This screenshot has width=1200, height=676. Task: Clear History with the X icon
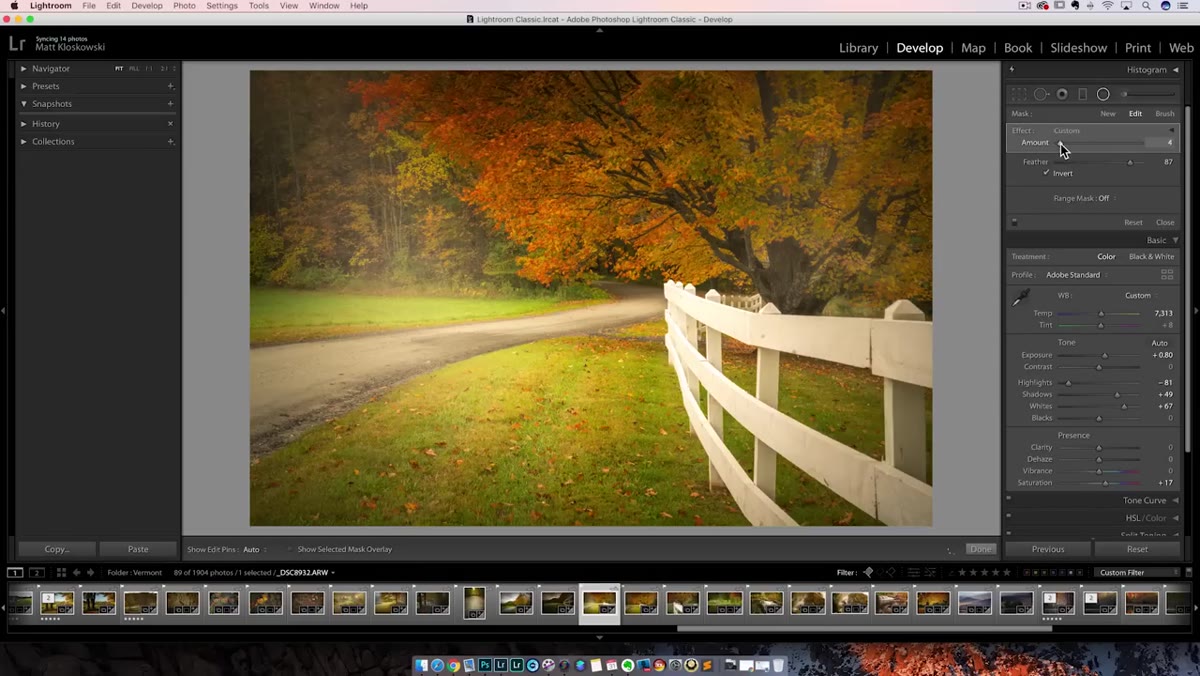tap(170, 123)
